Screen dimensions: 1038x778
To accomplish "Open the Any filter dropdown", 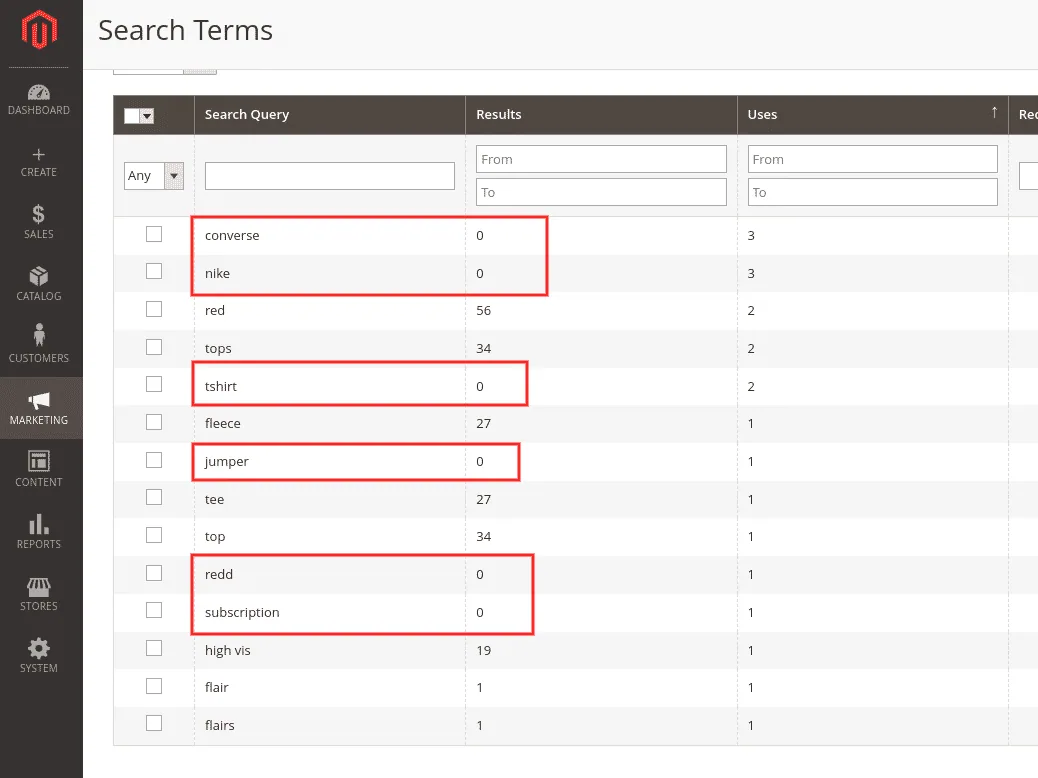I will [154, 176].
